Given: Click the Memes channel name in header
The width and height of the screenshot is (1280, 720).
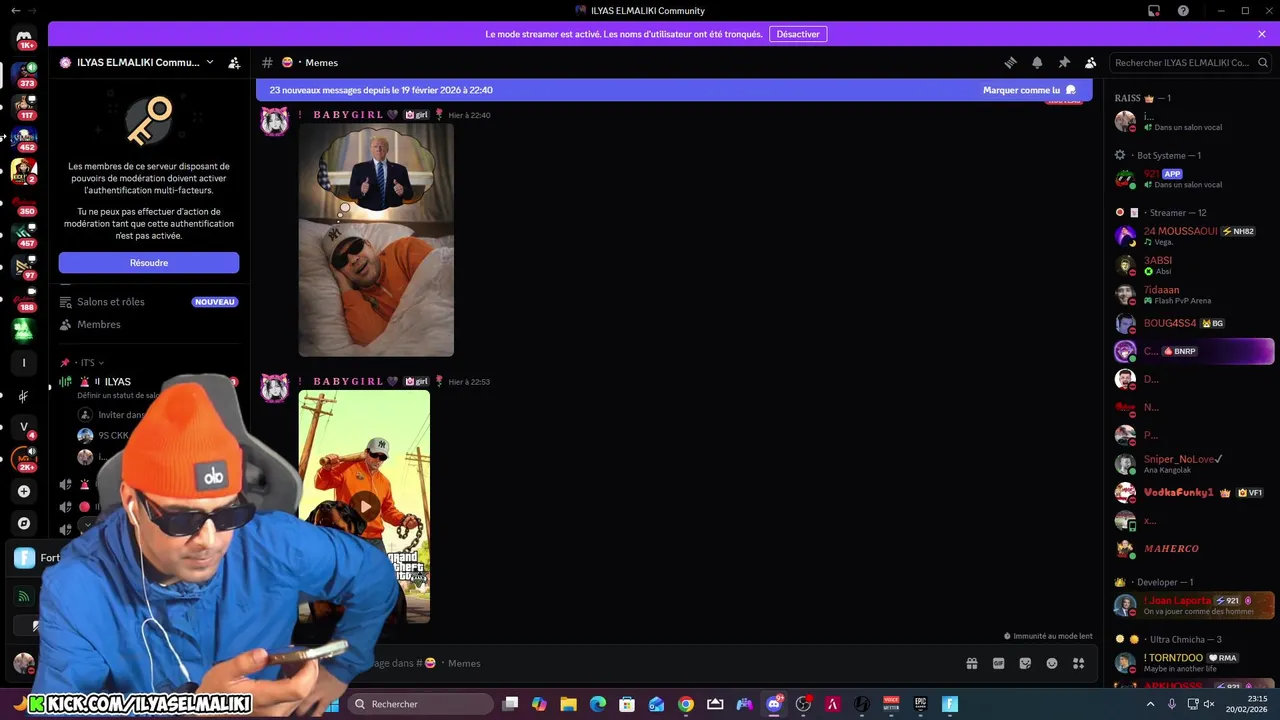Looking at the screenshot, I should 321,62.
